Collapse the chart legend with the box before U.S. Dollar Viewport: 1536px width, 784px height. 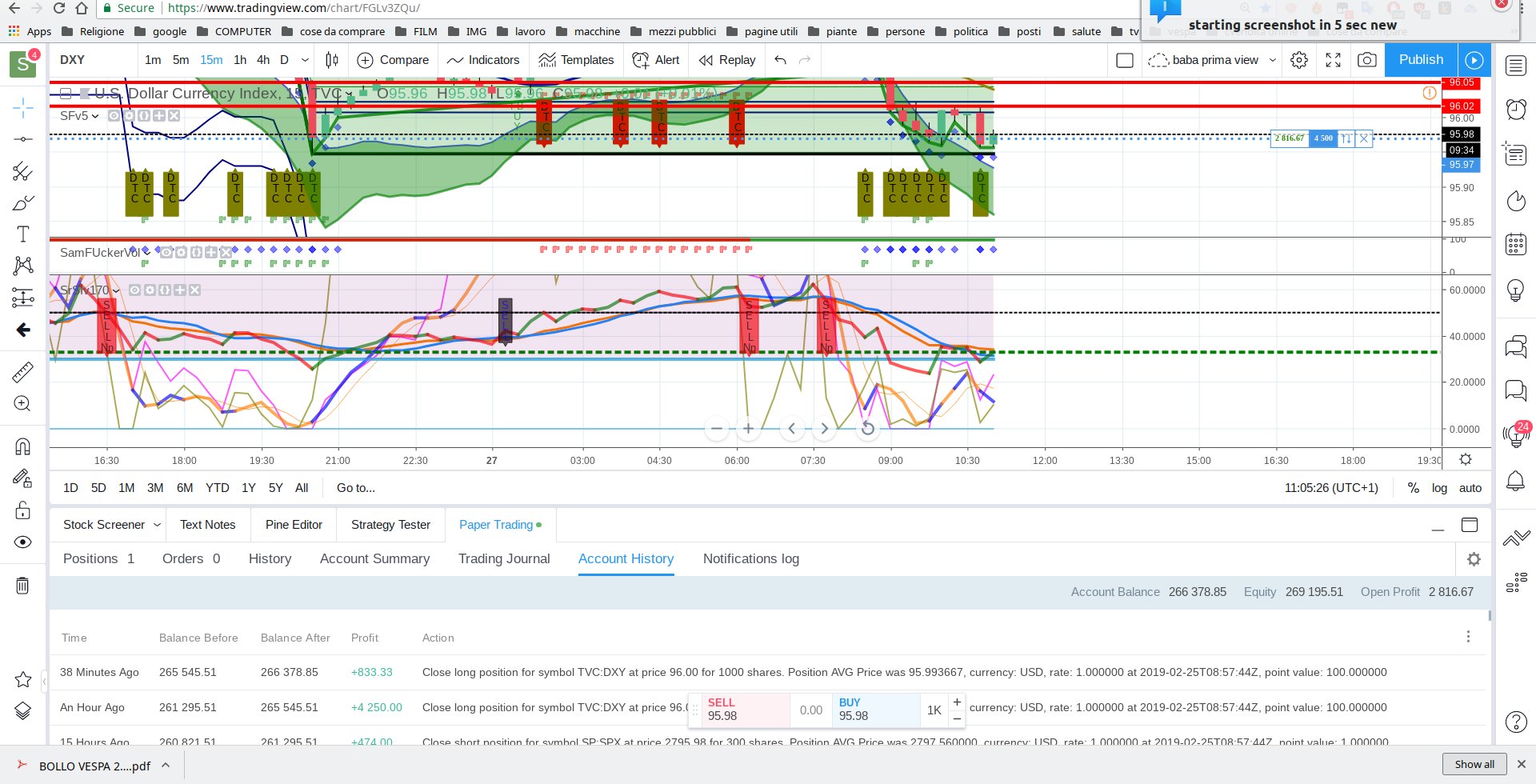[x=66, y=94]
